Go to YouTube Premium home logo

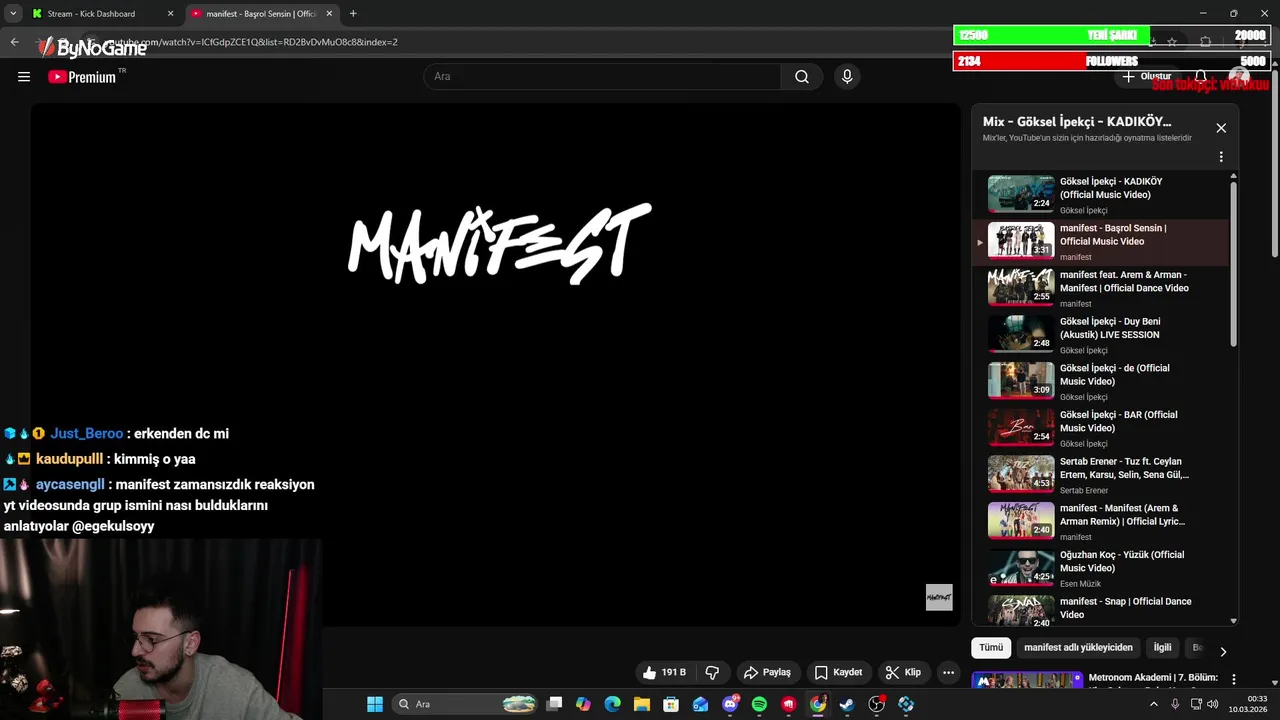click(x=83, y=77)
